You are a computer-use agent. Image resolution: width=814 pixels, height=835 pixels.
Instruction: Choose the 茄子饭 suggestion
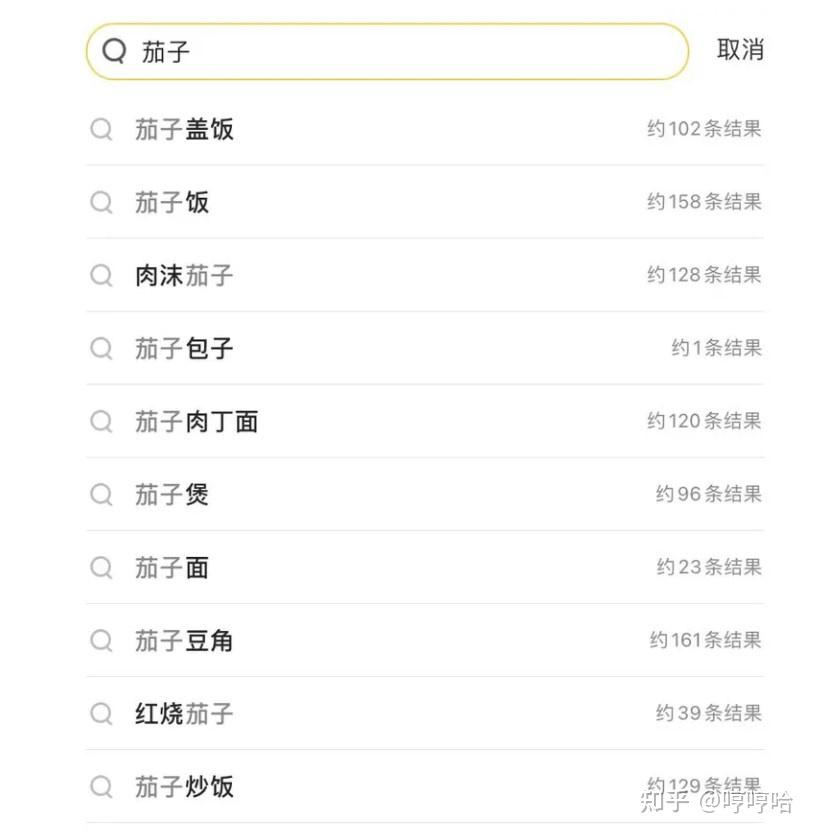(173, 202)
